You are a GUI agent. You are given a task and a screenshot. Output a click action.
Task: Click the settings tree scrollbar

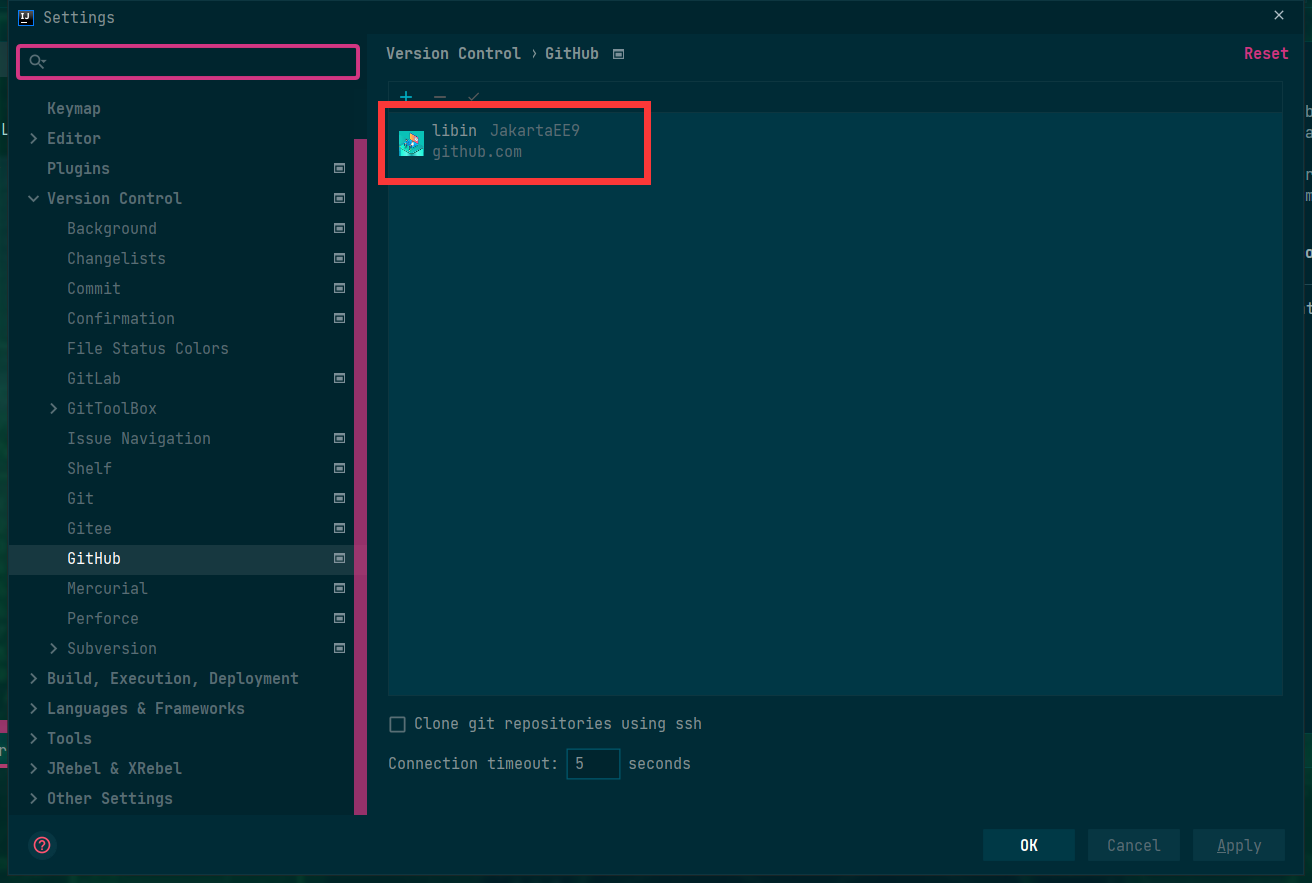click(361, 476)
